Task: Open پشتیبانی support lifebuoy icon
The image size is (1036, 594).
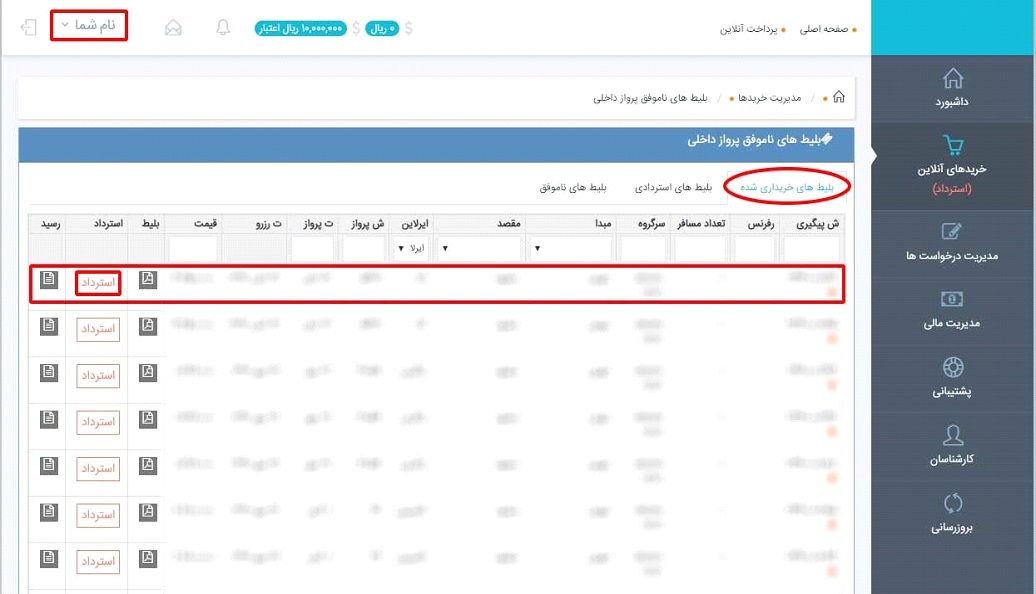Action: [953, 368]
